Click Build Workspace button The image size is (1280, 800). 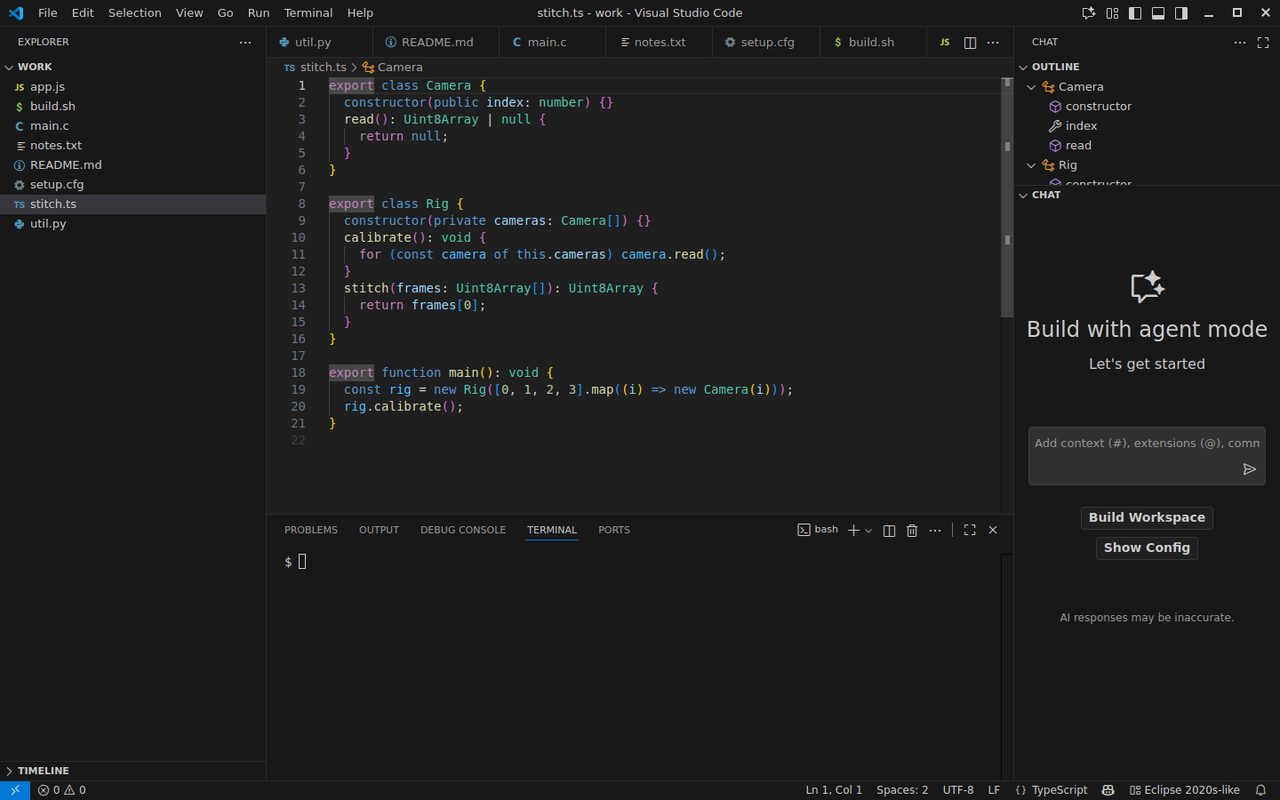(x=1147, y=517)
